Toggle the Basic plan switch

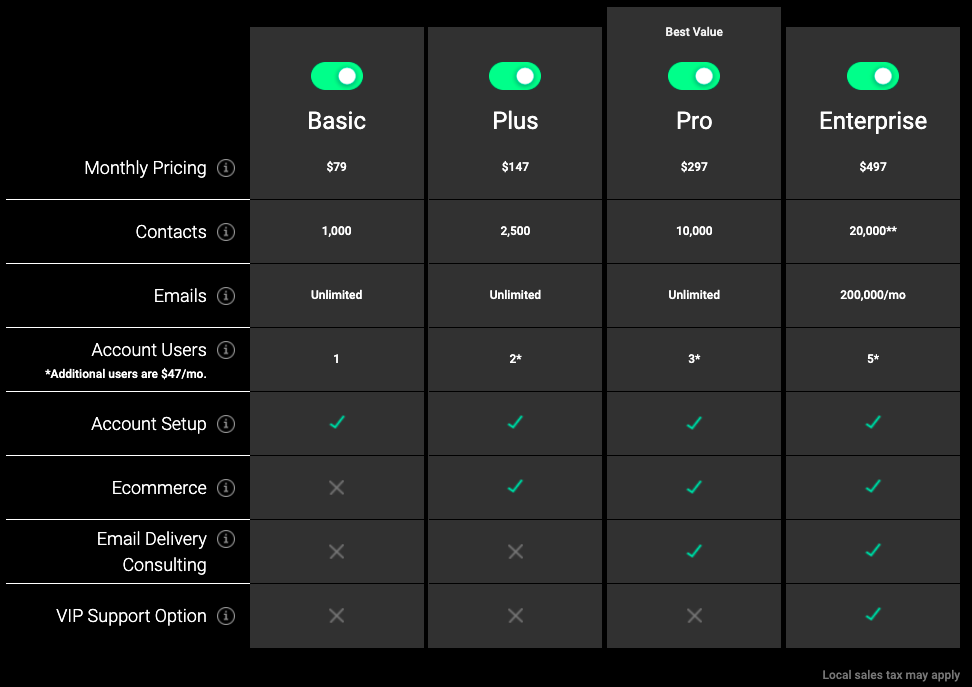337,76
